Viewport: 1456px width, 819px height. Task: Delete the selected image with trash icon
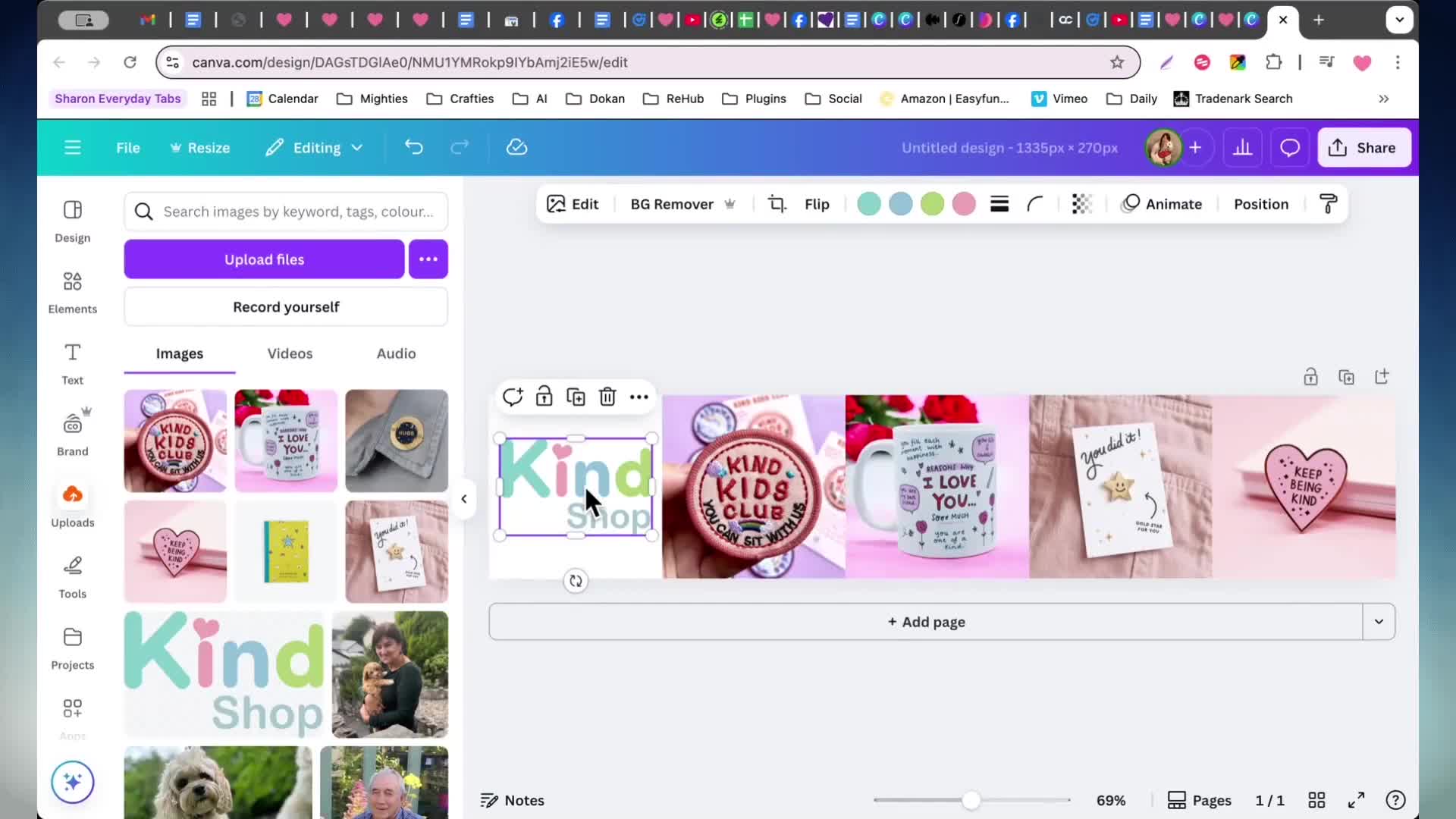tap(607, 397)
